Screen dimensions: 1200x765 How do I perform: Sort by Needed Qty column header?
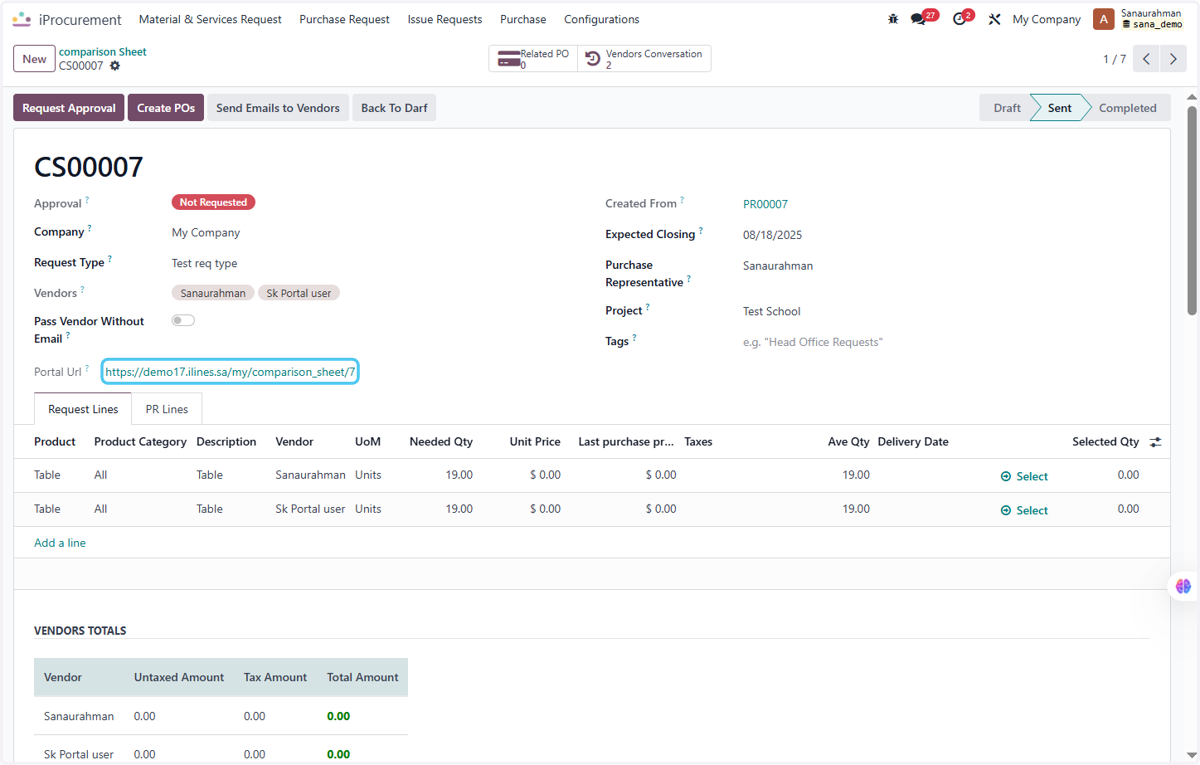(x=441, y=442)
